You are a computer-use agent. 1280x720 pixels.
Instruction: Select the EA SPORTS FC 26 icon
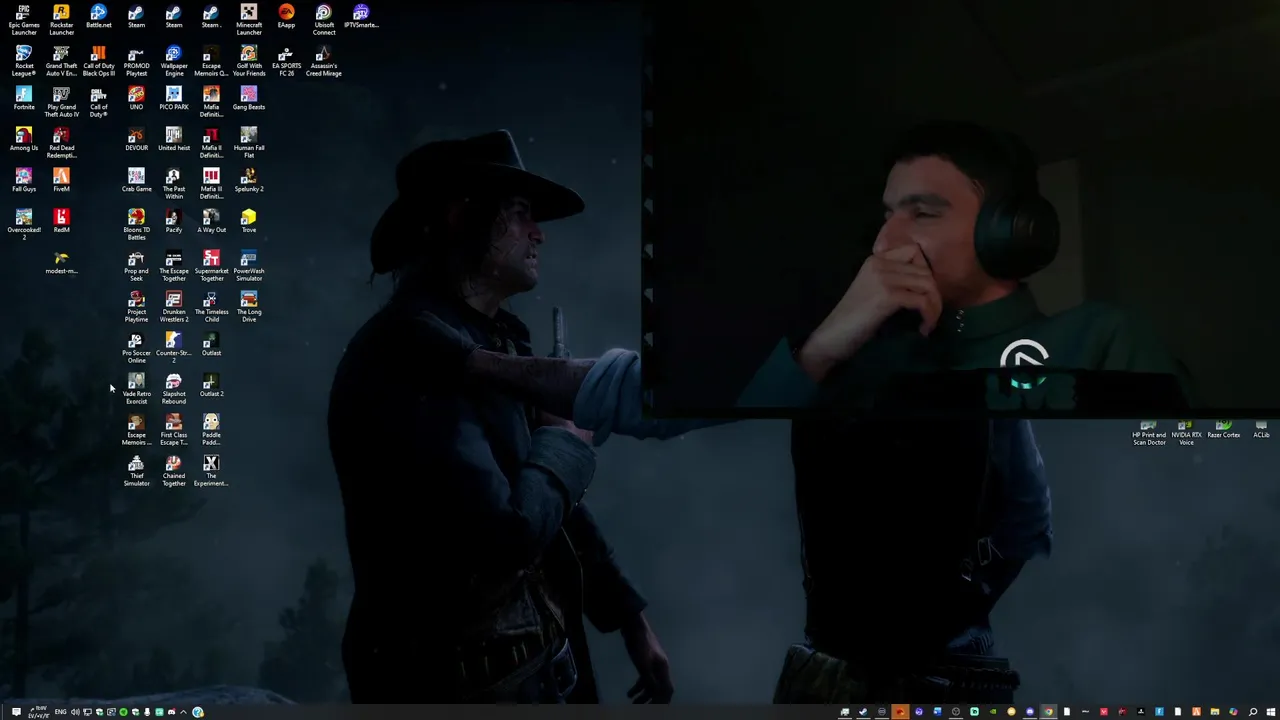(286, 60)
